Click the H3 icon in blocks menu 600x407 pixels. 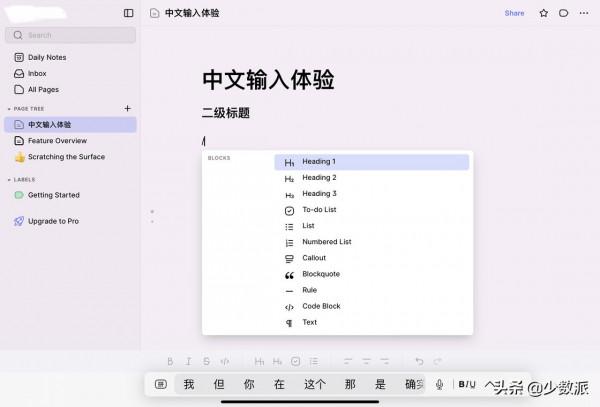pos(289,195)
